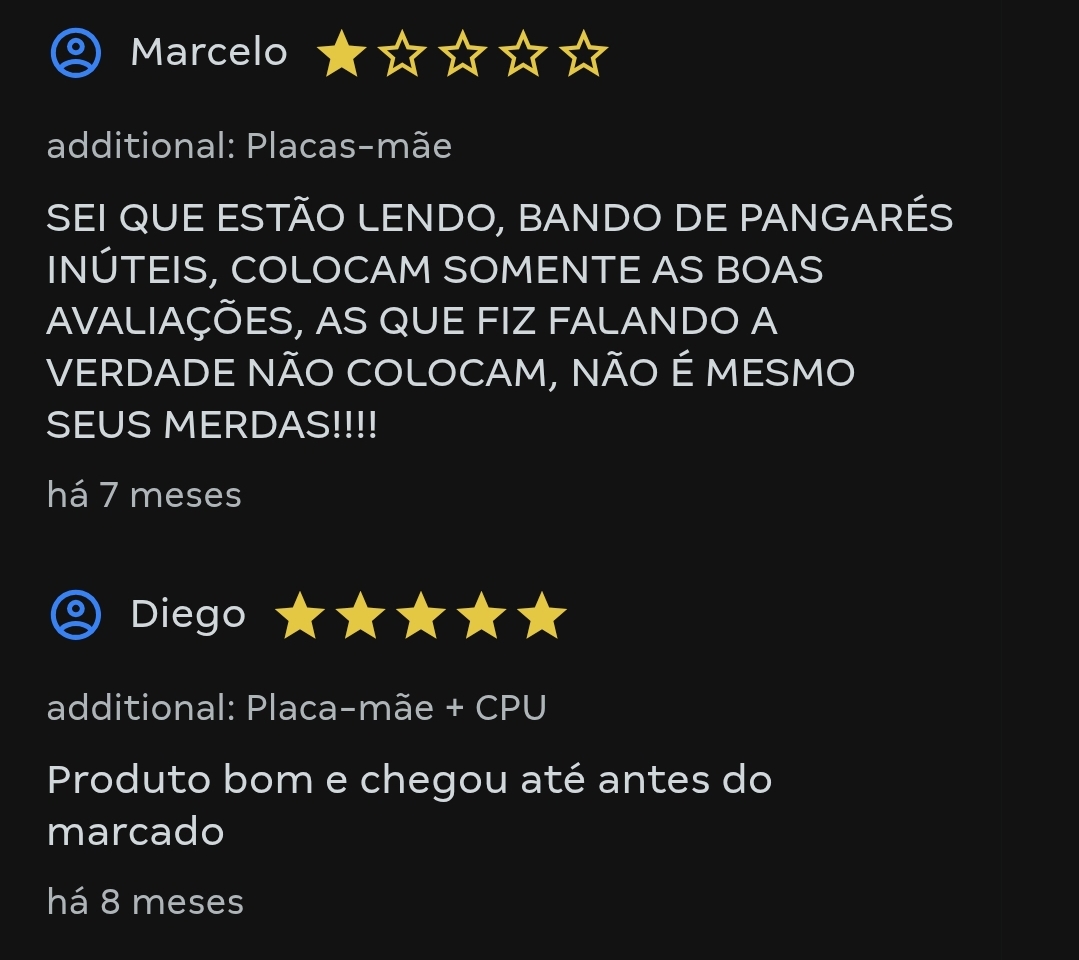Select the 'additional: Placas-mãe' label
This screenshot has height=960, width=1079.
249,146
